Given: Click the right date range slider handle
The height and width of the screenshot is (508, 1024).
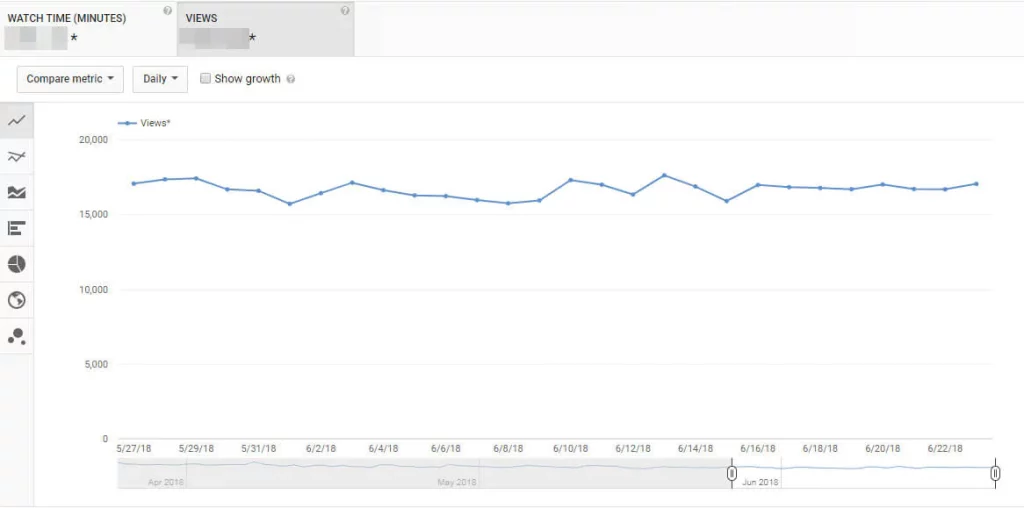Looking at the screenshot, I should [995, 473].
